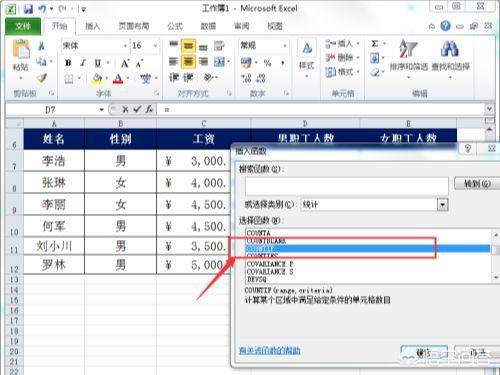Click the Paste icon in clipboard group
Viewport: 500px width, 375px height.
21,50
